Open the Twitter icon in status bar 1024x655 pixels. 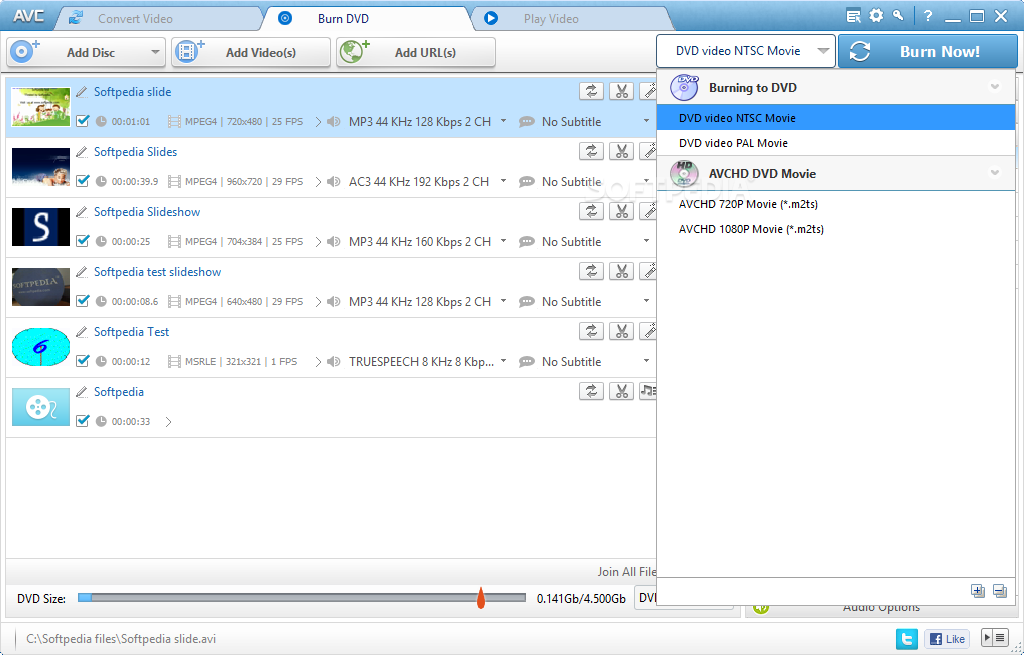pos(906,639)
